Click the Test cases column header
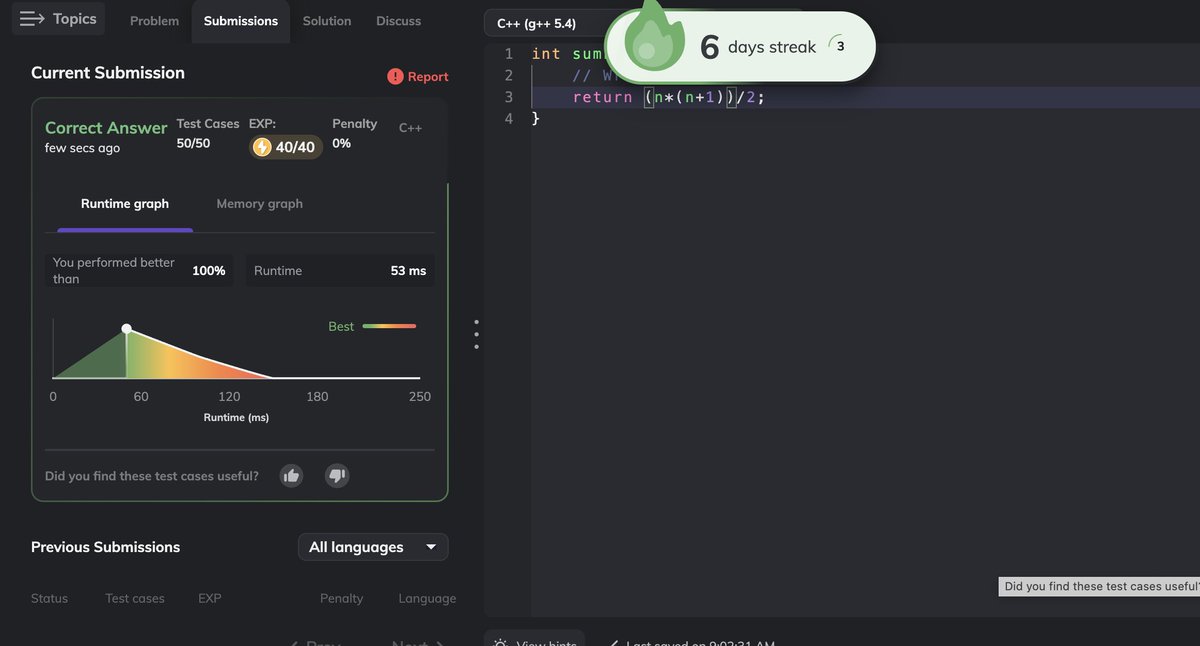 (135, 598)
